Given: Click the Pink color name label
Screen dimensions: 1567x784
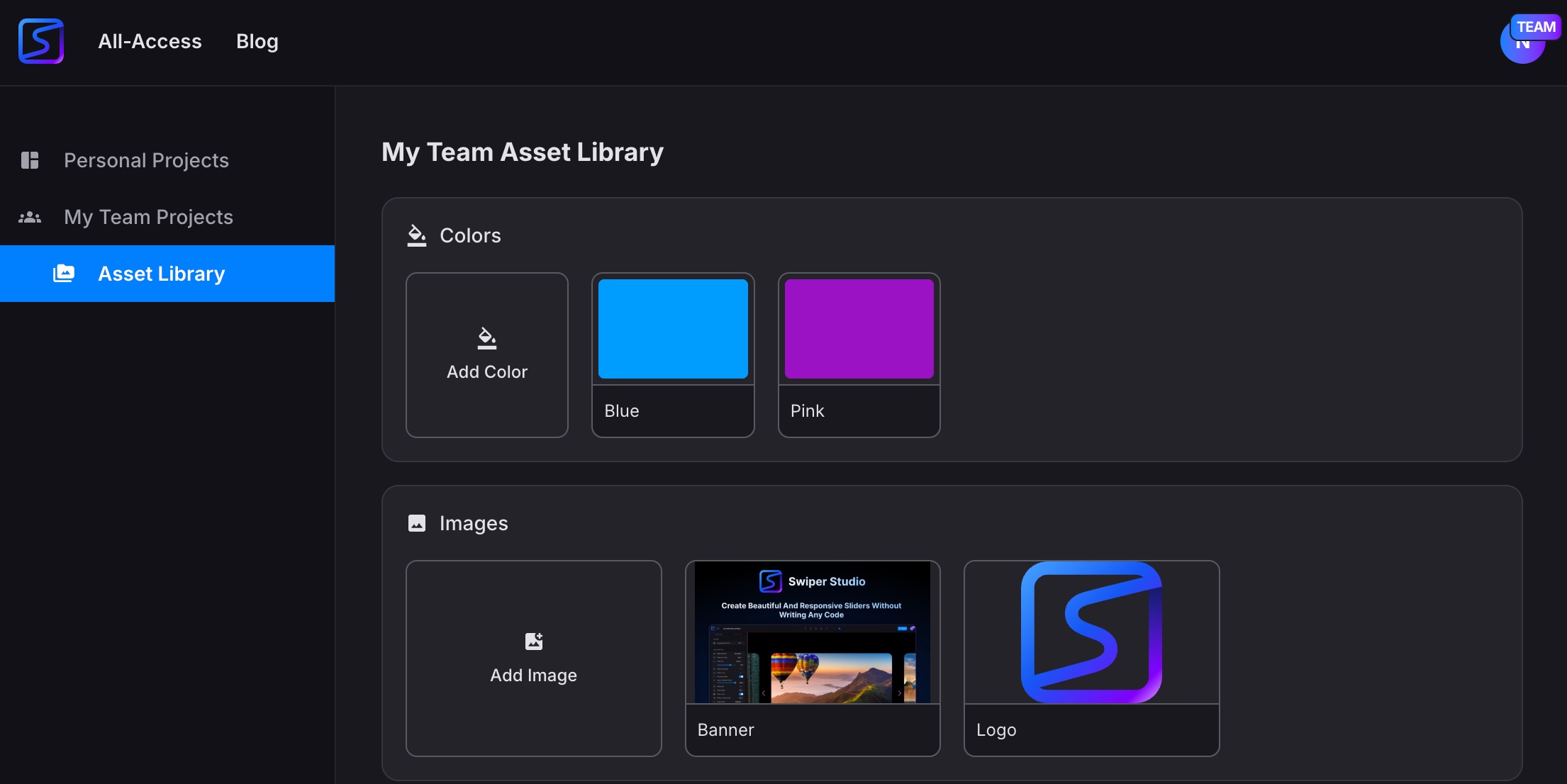Looking at the screenshot, I should (x=808, y=411).
